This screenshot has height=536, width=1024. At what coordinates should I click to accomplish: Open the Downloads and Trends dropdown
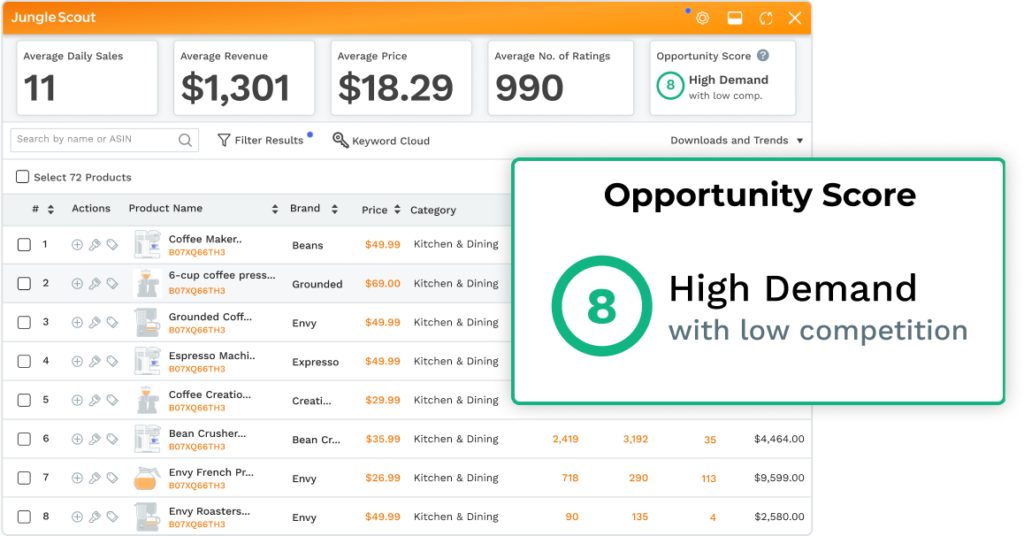click(737, 140)
